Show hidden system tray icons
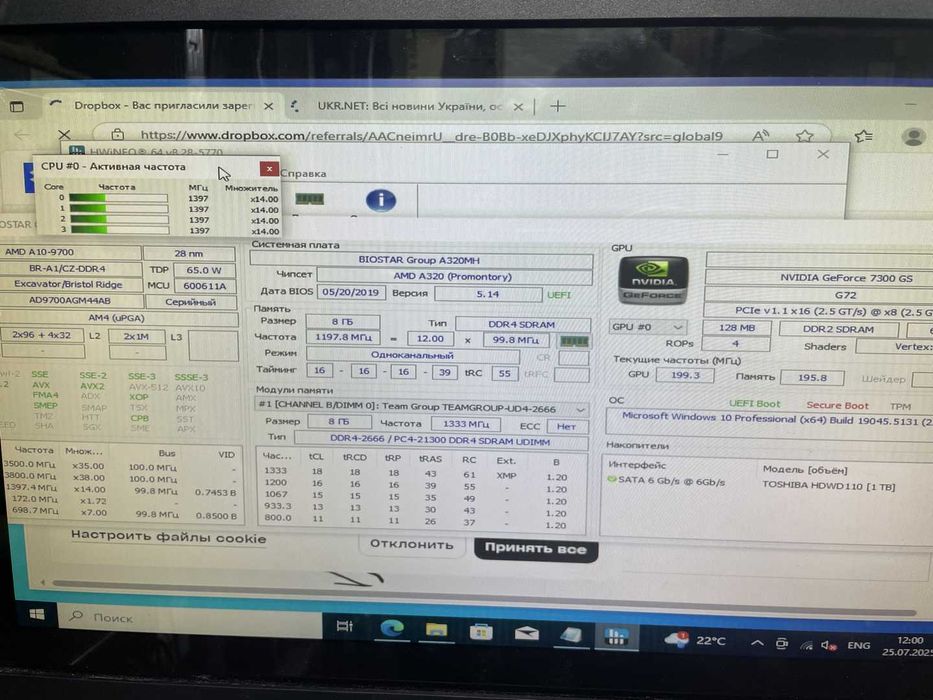This screenshot has height=700, width=933. point(757,643)
